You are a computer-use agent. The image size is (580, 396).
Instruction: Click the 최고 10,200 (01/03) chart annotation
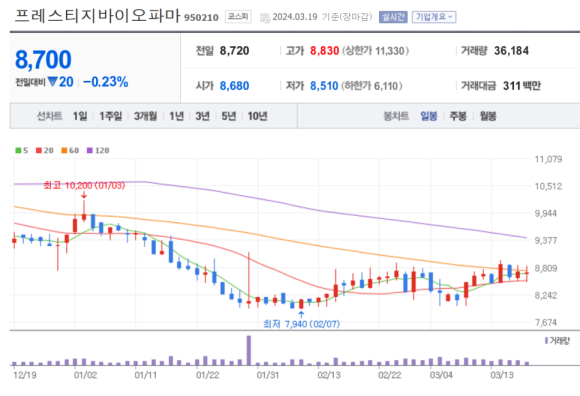click(x=84, y=185)
